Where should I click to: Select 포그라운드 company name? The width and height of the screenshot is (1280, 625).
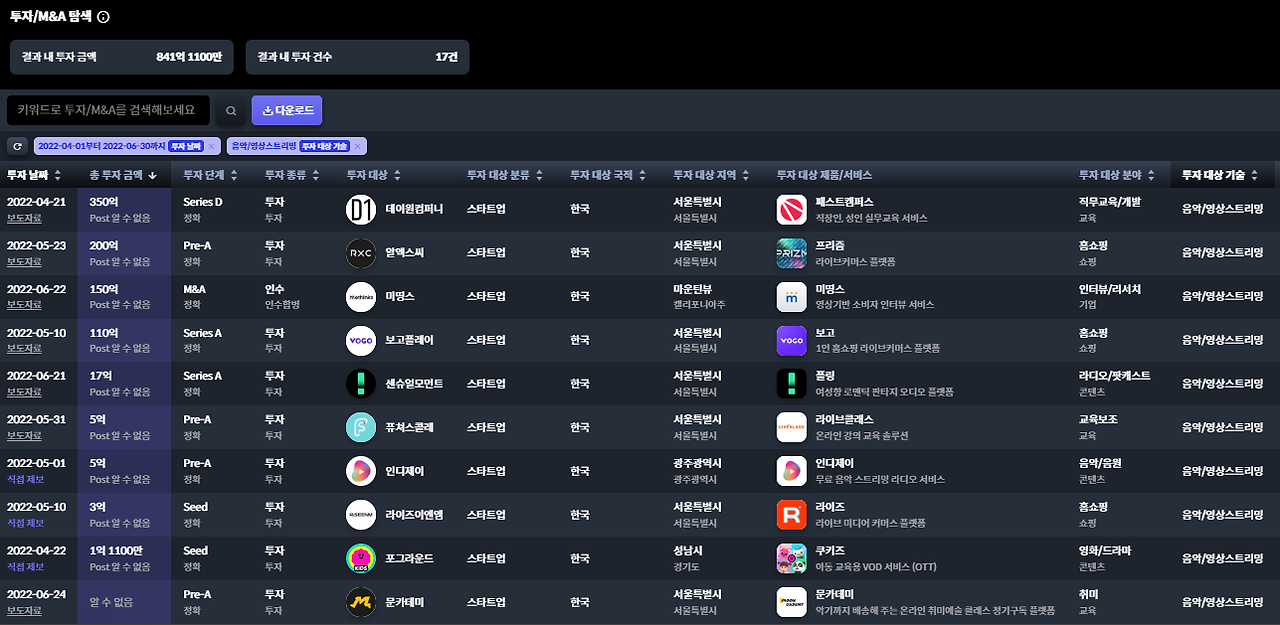pos(409,558)
